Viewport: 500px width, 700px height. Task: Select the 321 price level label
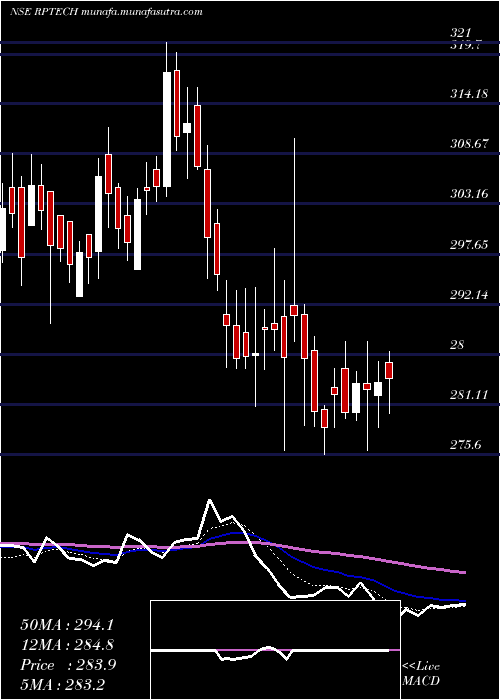(461, 33)
